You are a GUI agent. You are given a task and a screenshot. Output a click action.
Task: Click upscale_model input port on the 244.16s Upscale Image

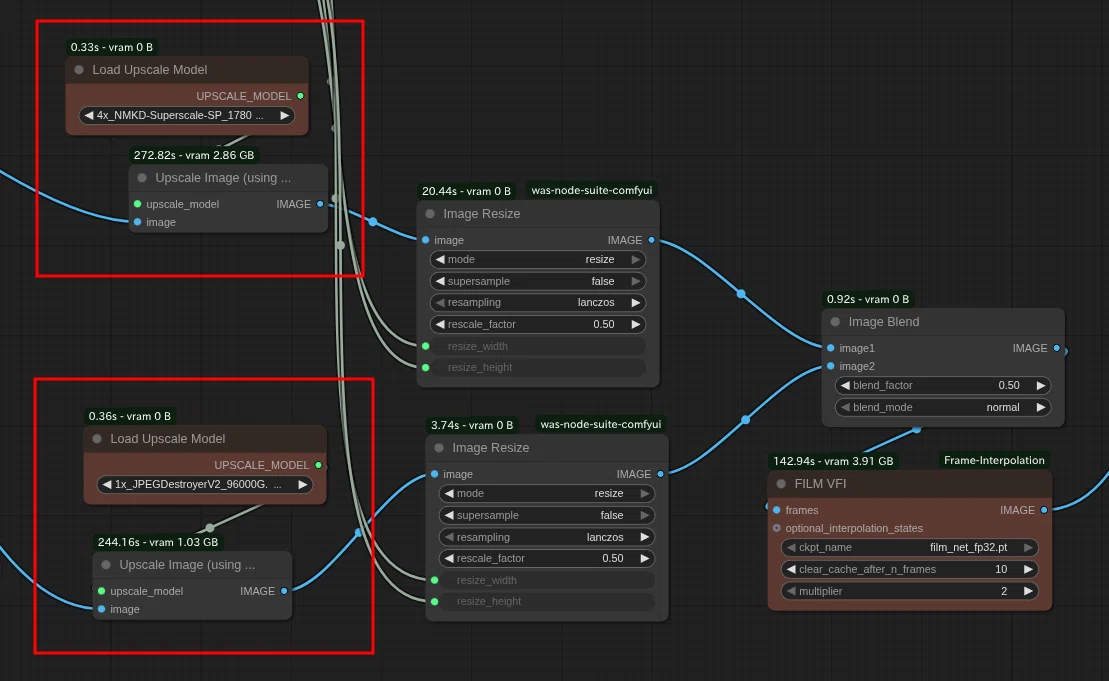tap(101, 591)
